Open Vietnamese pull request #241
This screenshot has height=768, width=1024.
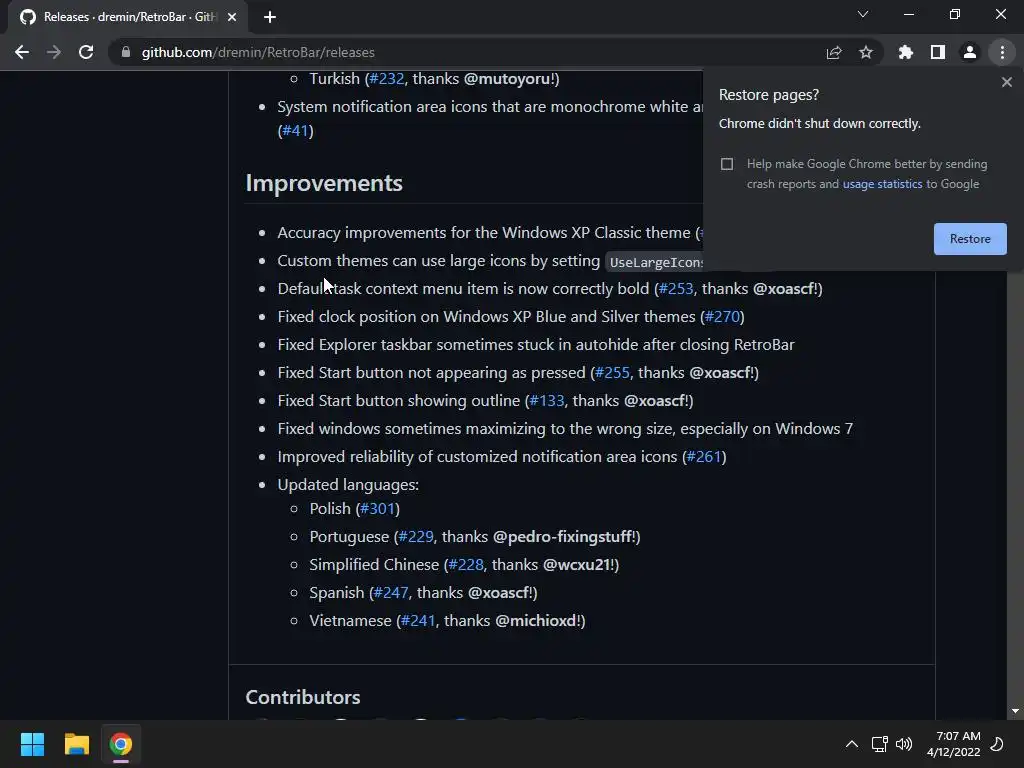418,621
